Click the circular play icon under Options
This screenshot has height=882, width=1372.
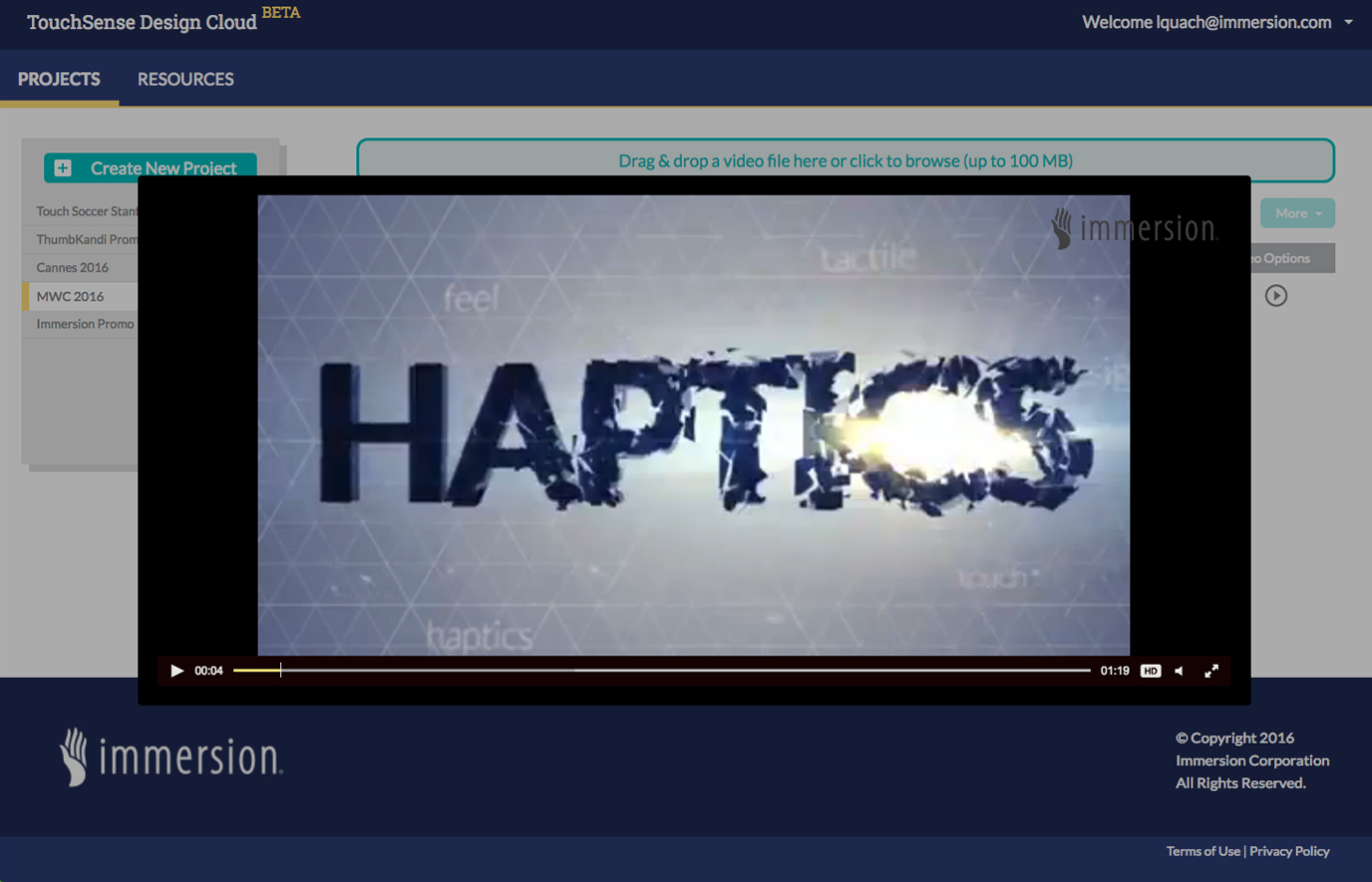point(1276,296)
